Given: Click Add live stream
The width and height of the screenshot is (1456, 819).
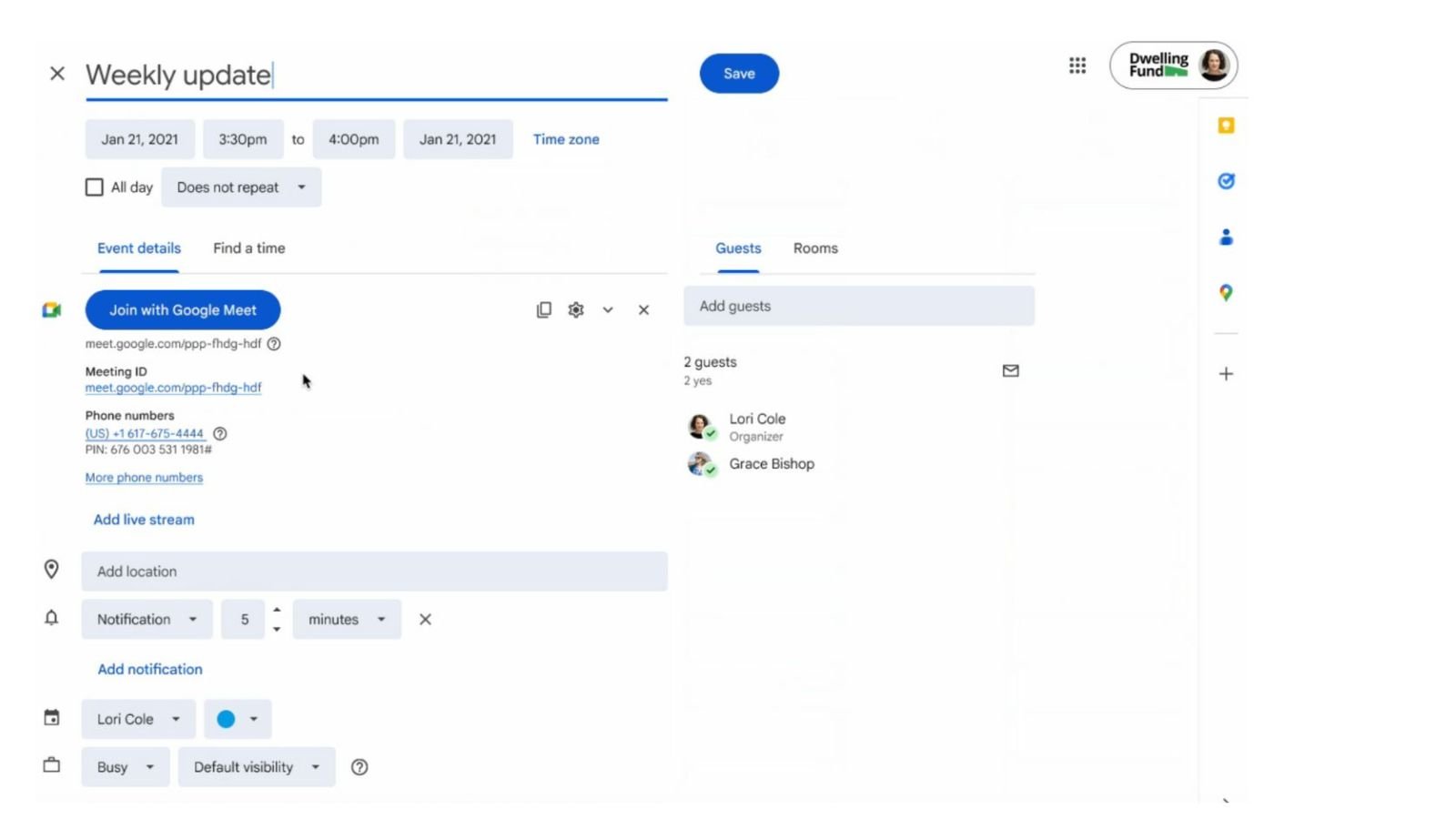Looking at the screenshot, I should pyautogui.click(x=144, y=520).
